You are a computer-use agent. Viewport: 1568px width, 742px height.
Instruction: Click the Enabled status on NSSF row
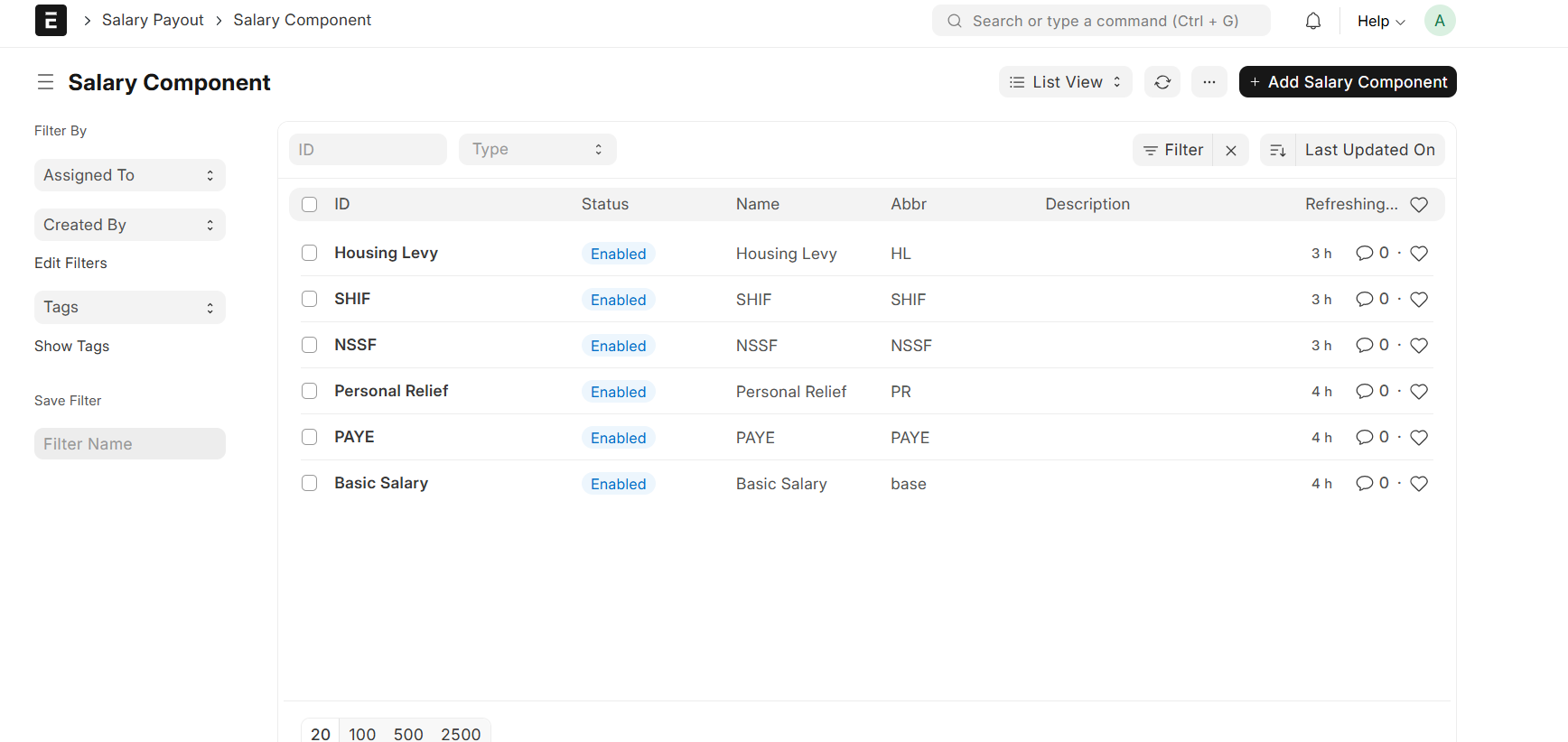click(x=619, y=346)
